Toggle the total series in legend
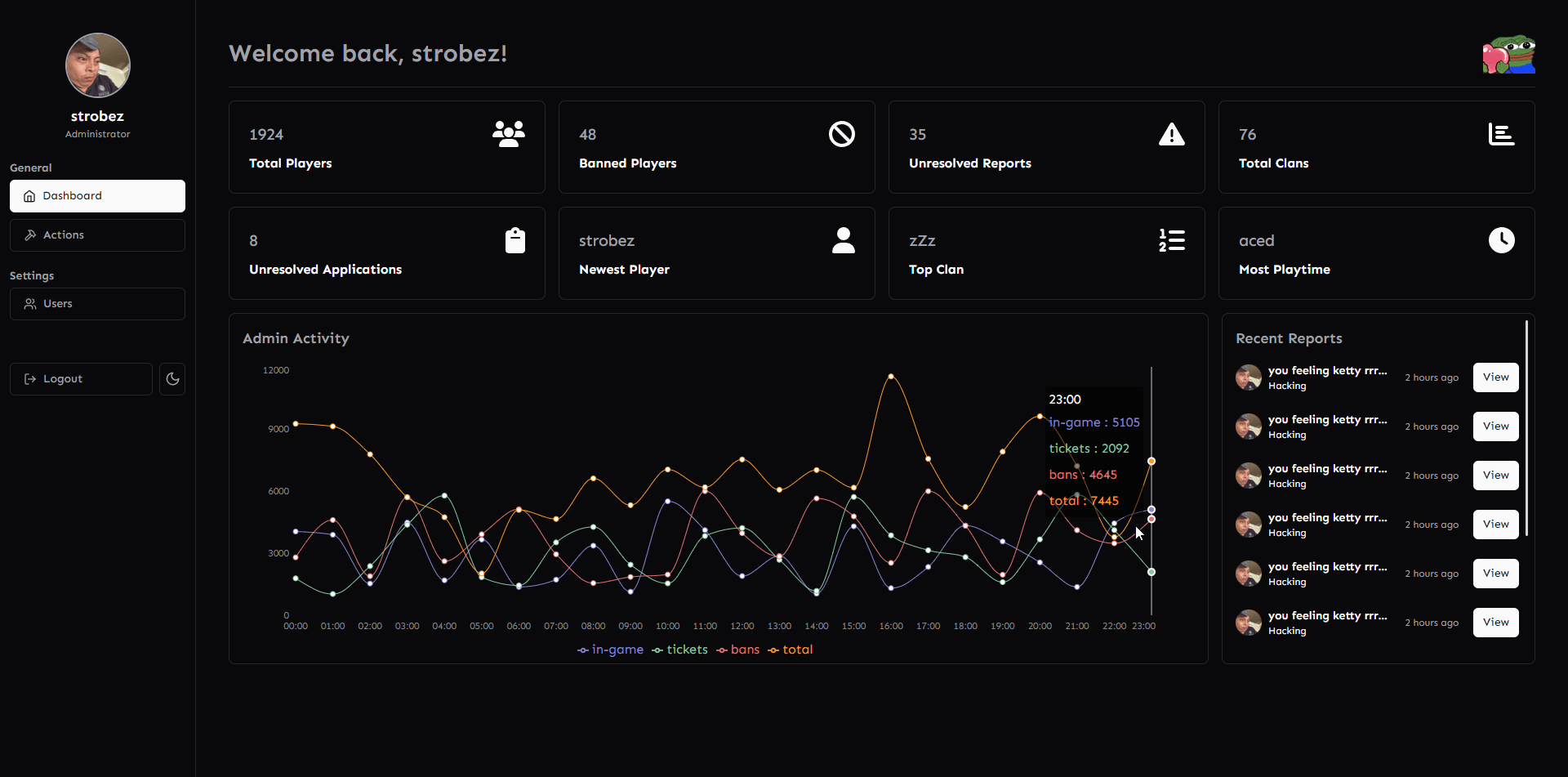Viewport: 1568px width, 777px height. point(790,650)
